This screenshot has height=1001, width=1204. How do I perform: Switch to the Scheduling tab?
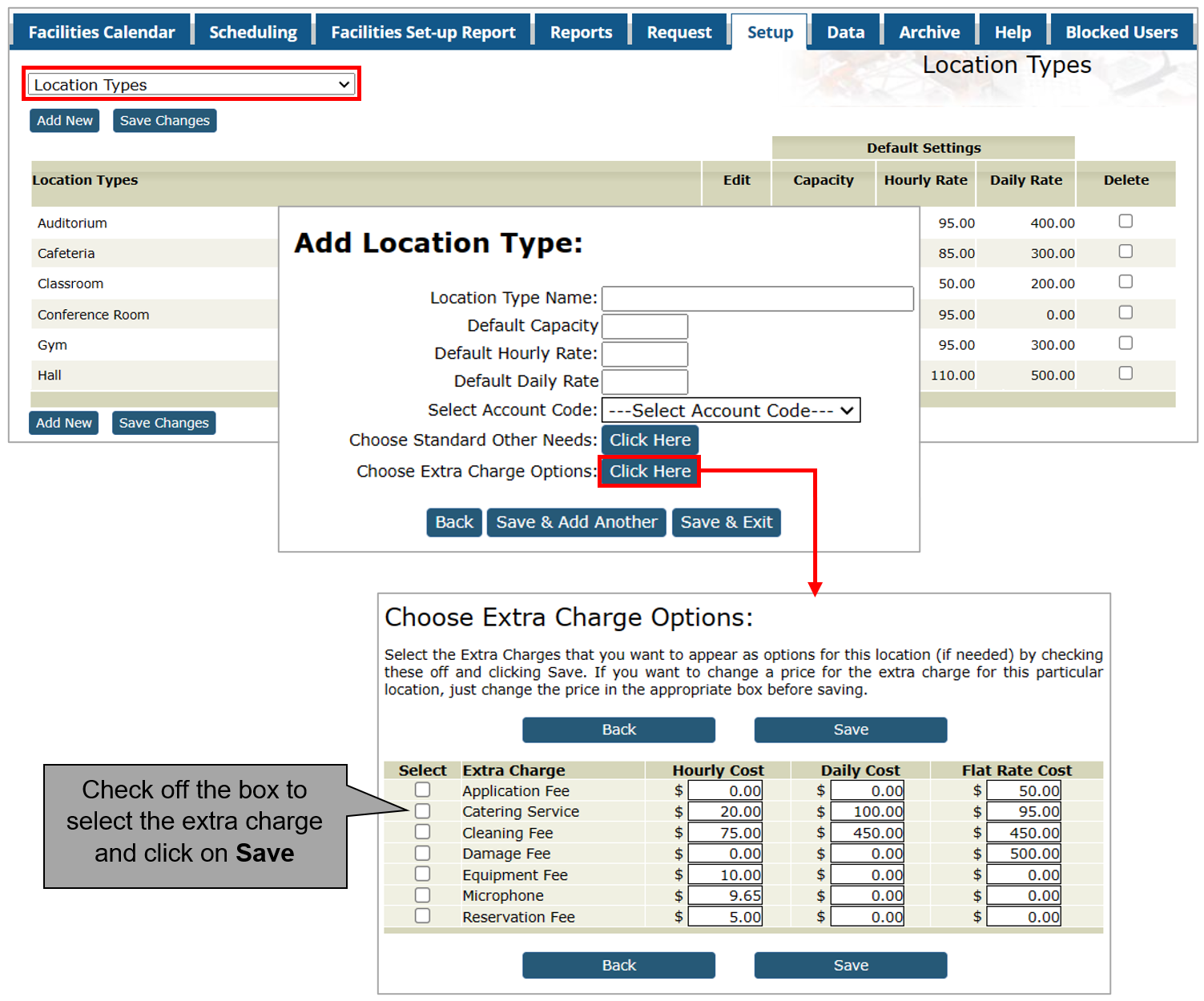click(253, 32)
